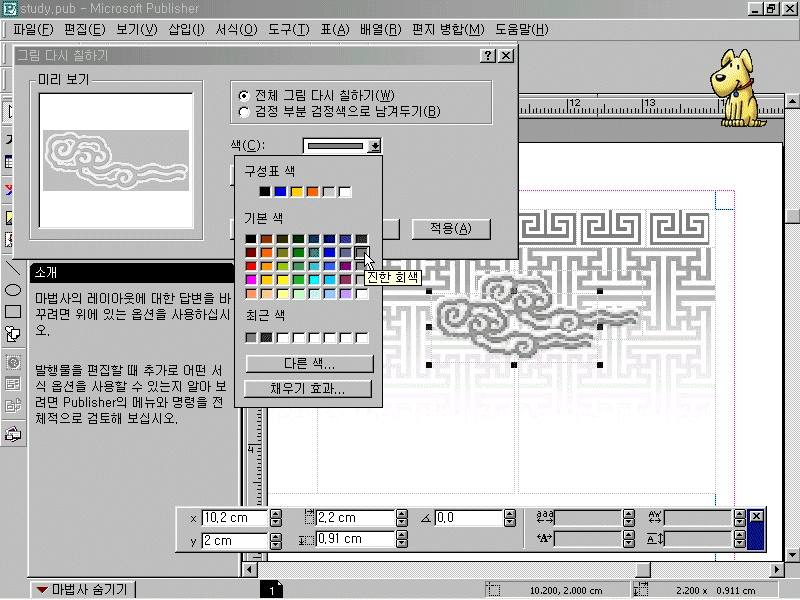Open the 표(A) menu
The image size is (800, 600).
coord(335,30)
